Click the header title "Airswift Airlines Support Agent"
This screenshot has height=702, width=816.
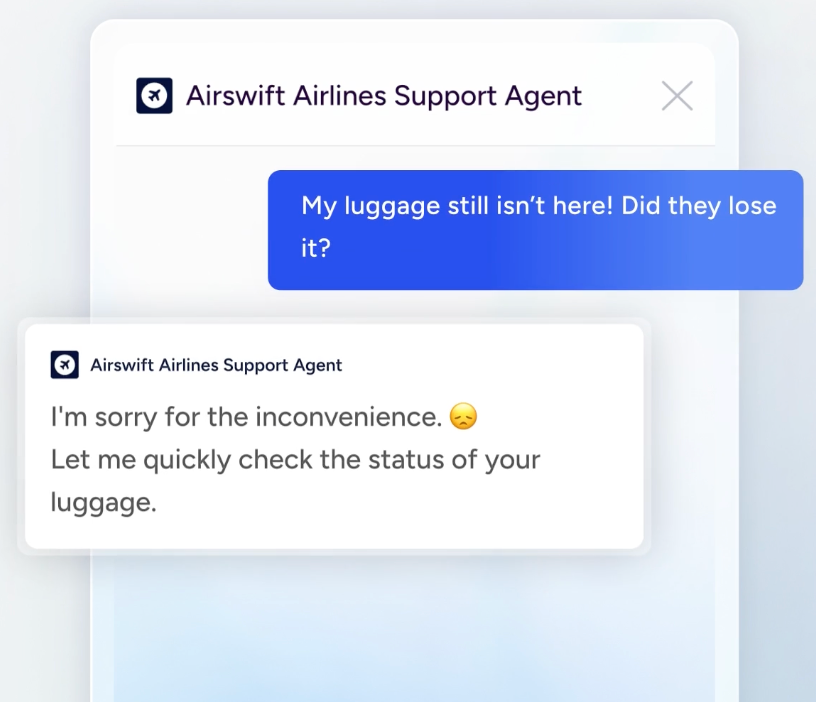(383, 96)
